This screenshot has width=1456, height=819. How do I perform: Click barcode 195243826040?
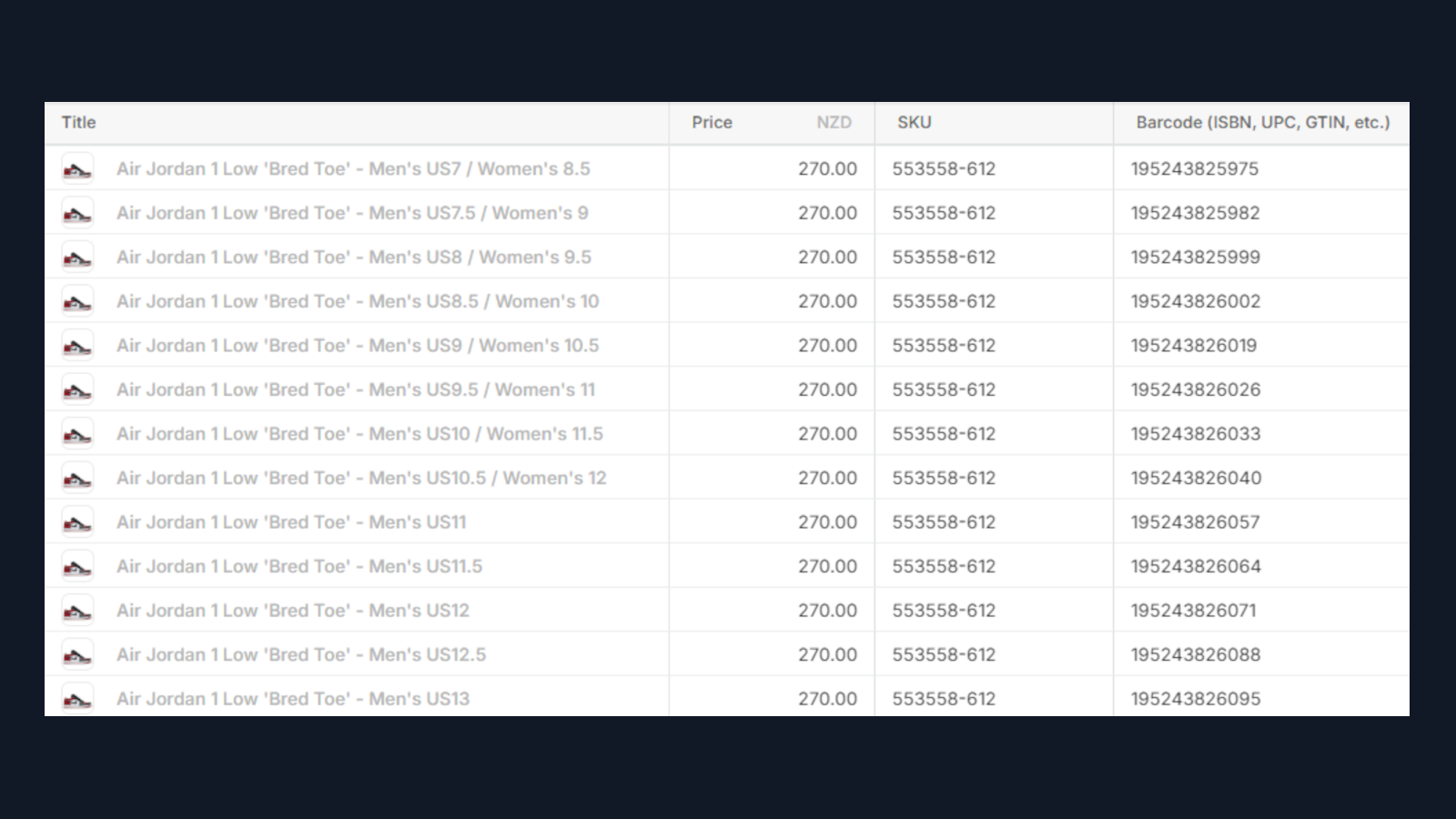1196,478
